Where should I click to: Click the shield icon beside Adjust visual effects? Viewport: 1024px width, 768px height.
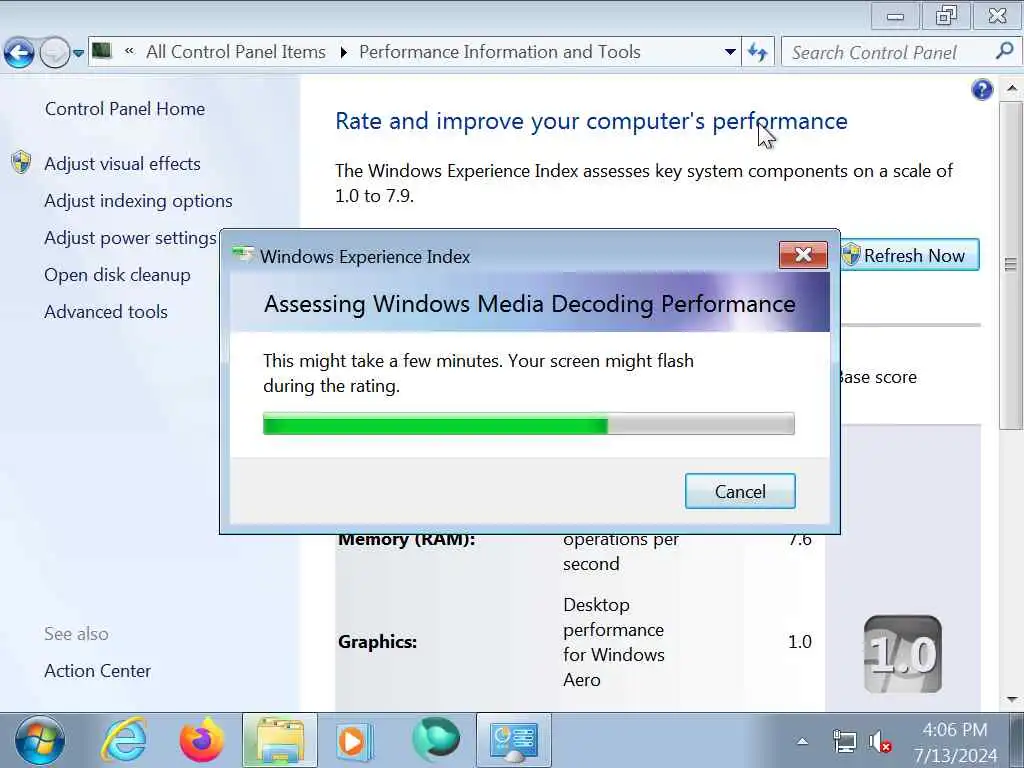(x=21, y=163)
